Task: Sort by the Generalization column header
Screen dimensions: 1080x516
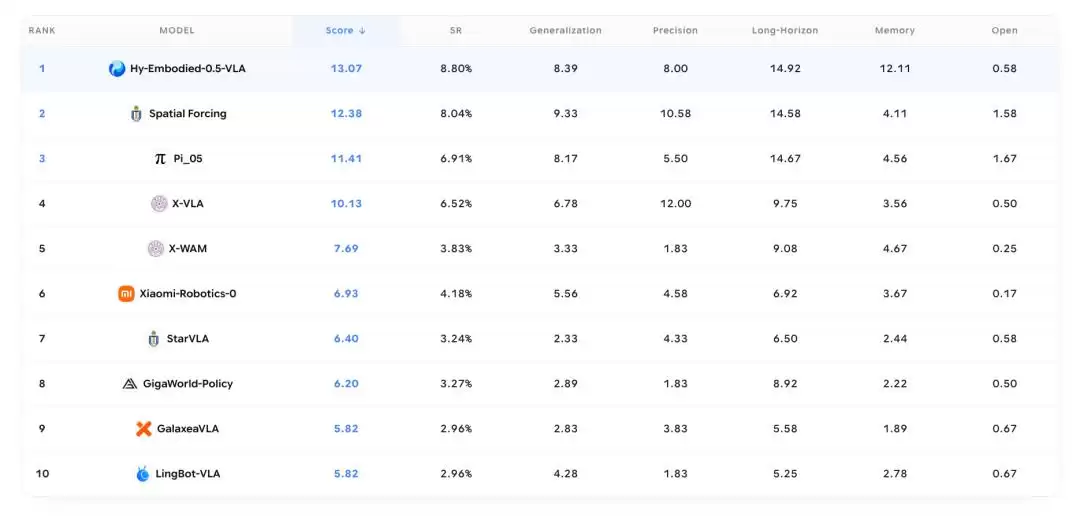Action: click(x=565, y=30)
